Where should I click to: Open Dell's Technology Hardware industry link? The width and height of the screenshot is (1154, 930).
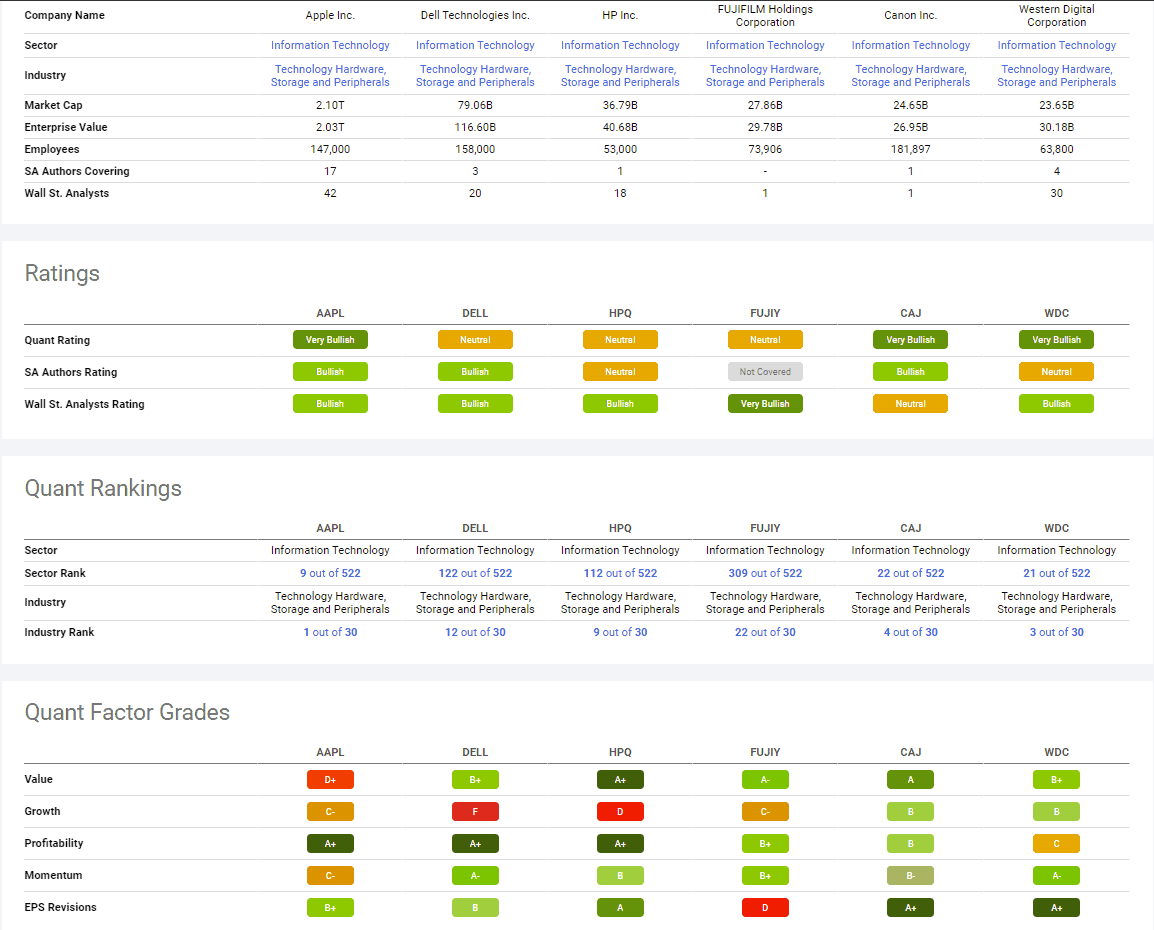click(x=475, y=75)
